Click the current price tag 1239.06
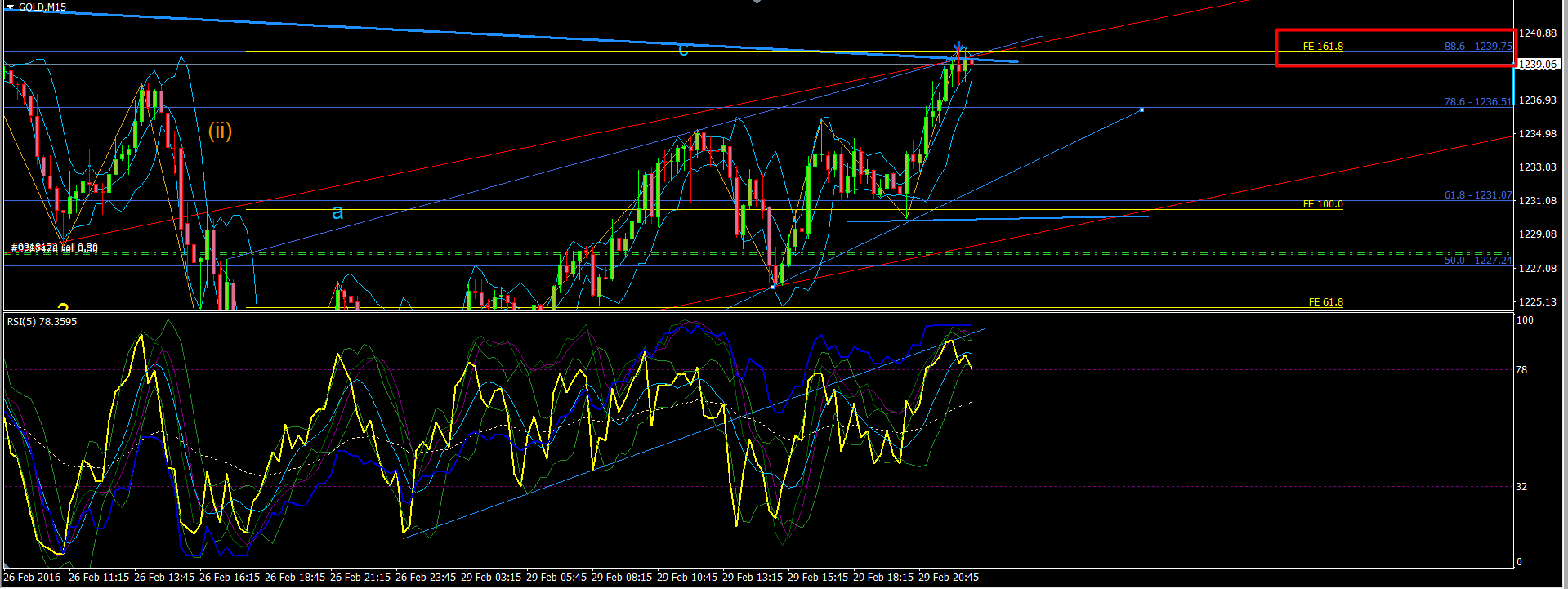This screenshot has width=1568, height=589. tap(1537, 65)
